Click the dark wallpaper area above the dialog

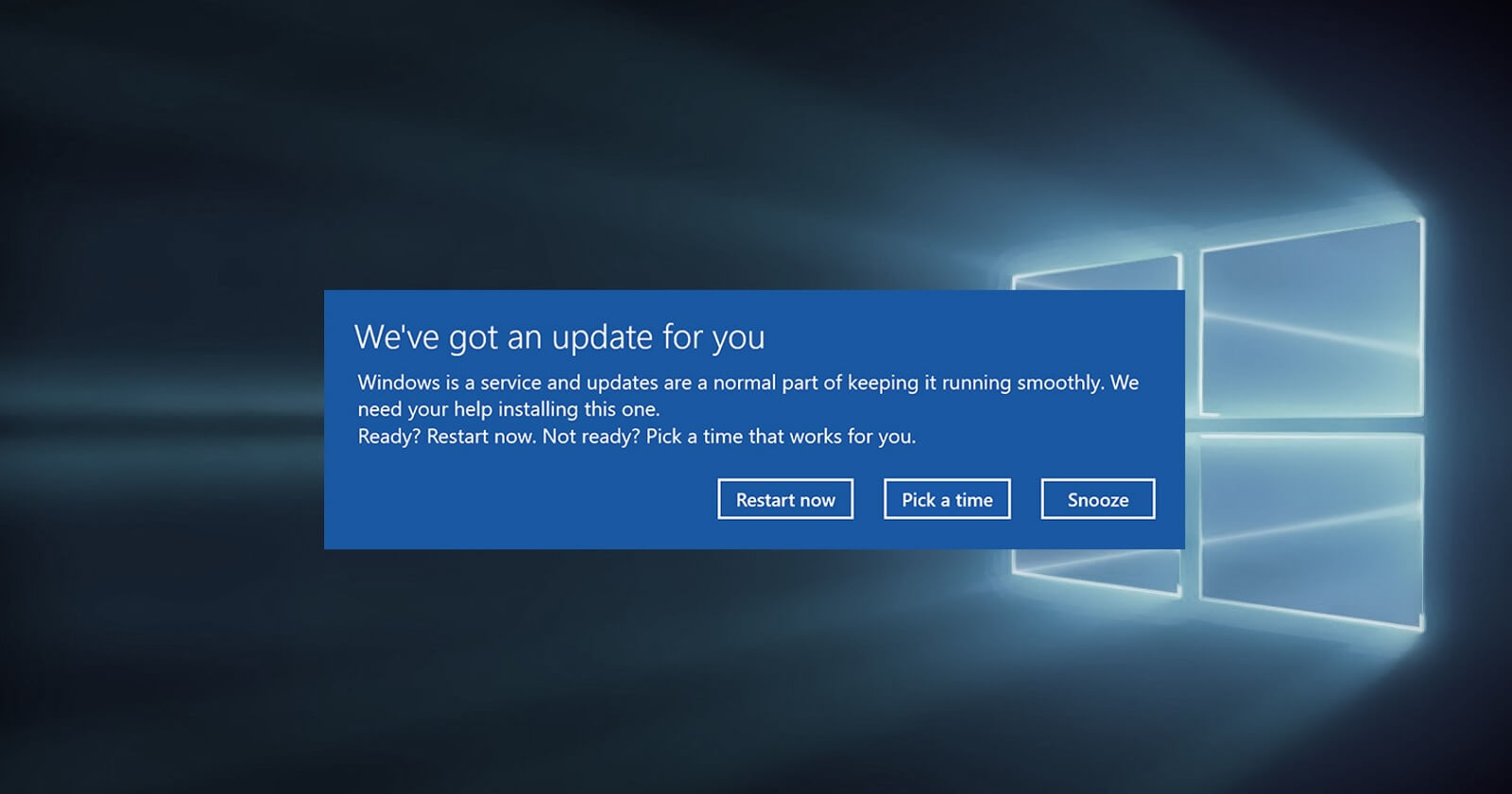click(x=661, y=142)
